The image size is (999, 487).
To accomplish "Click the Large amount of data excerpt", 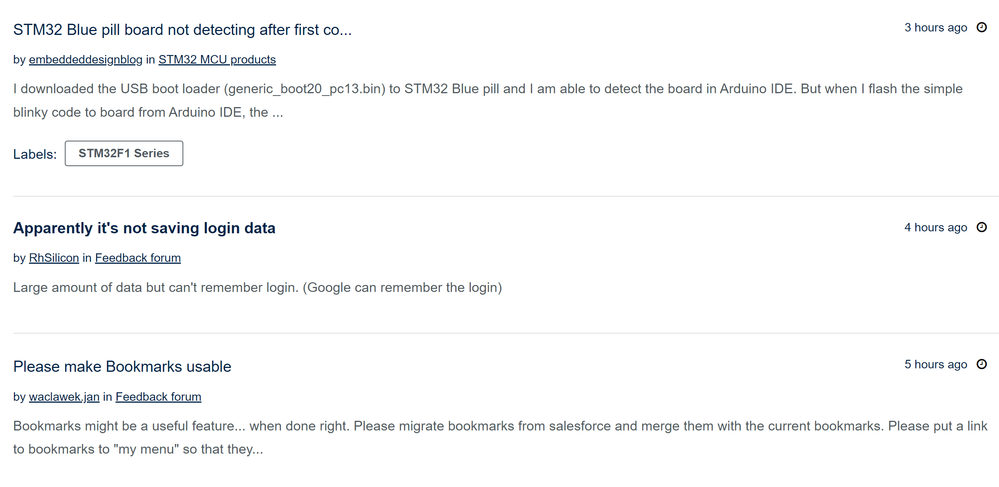I will (x=257, y=287).
